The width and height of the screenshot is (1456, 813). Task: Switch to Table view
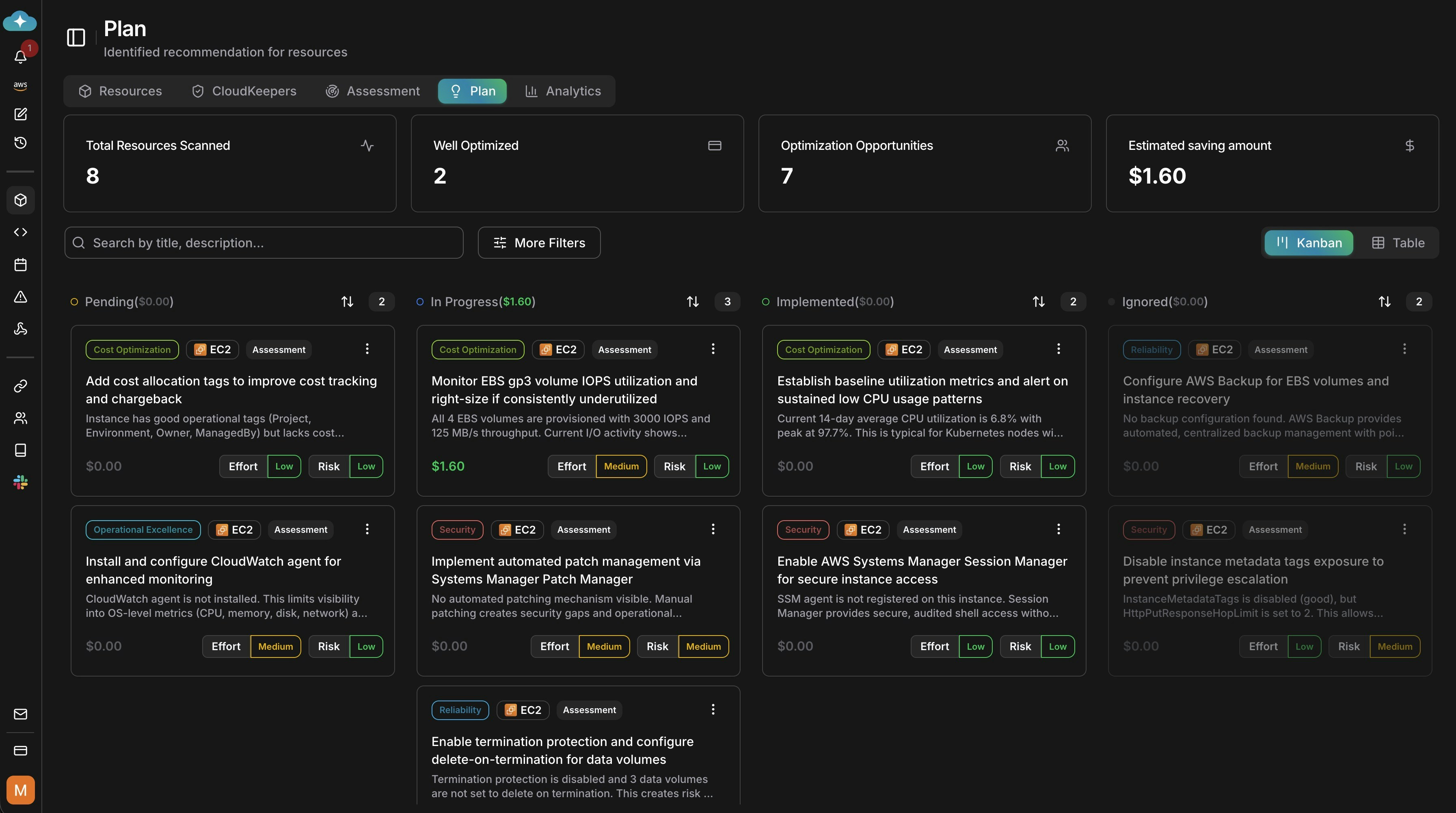[x=1398, y=242]
